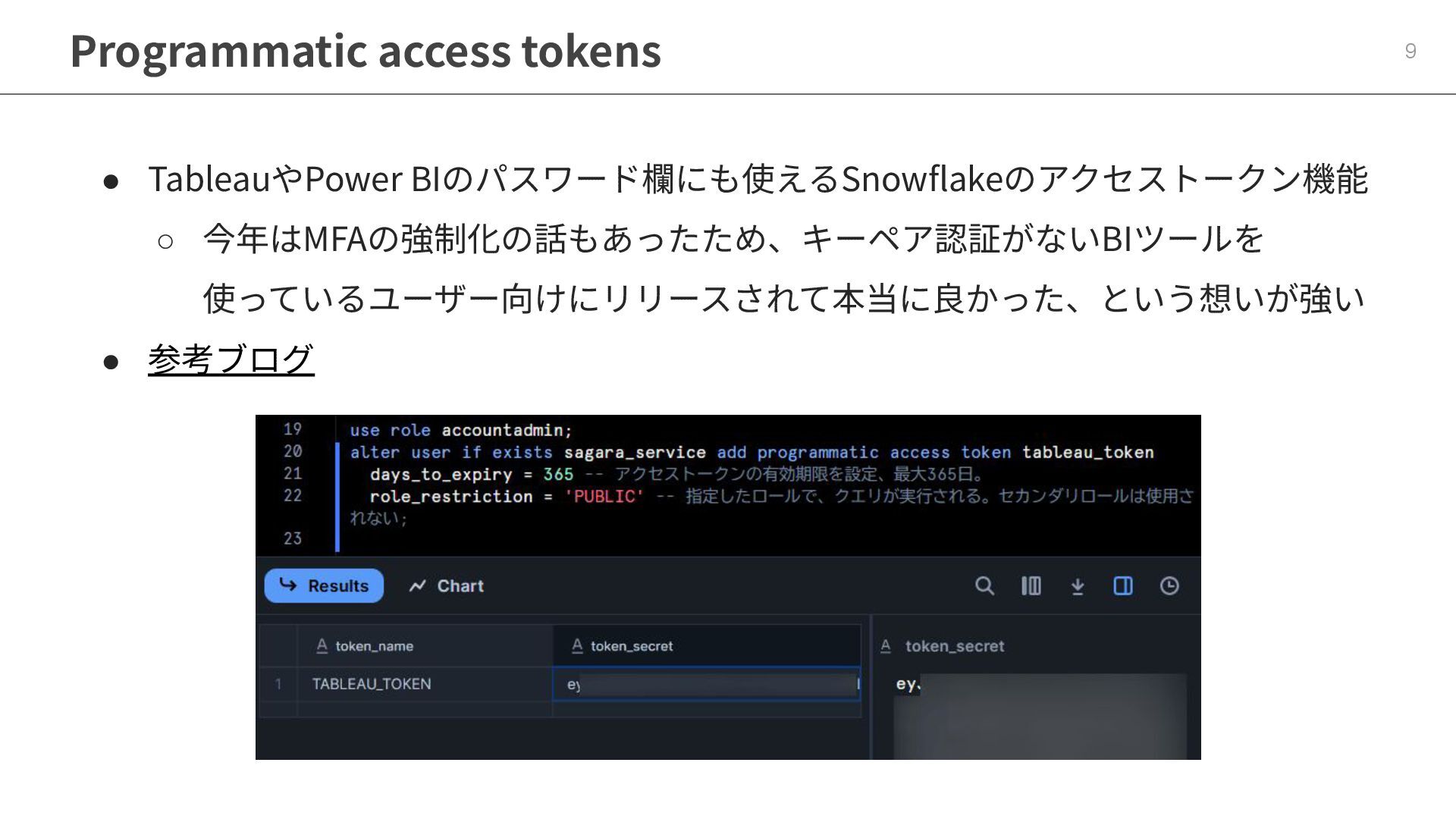Open the 参考ブログ link

click(231, 359)
